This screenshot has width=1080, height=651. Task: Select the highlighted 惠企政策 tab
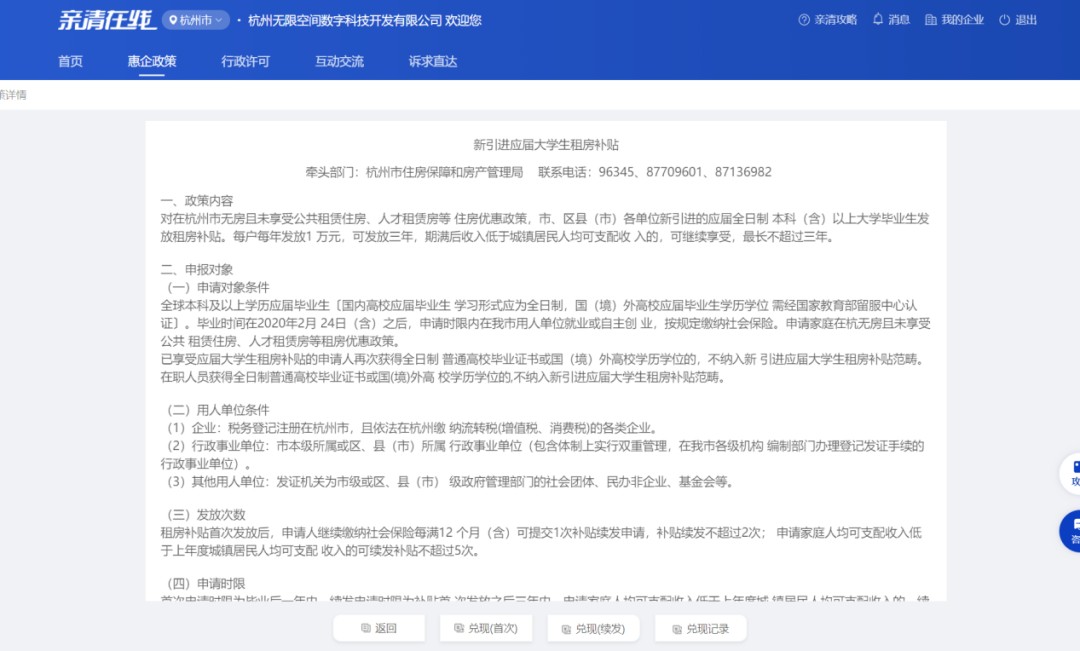pyautogui.click(x=152, y=61)
